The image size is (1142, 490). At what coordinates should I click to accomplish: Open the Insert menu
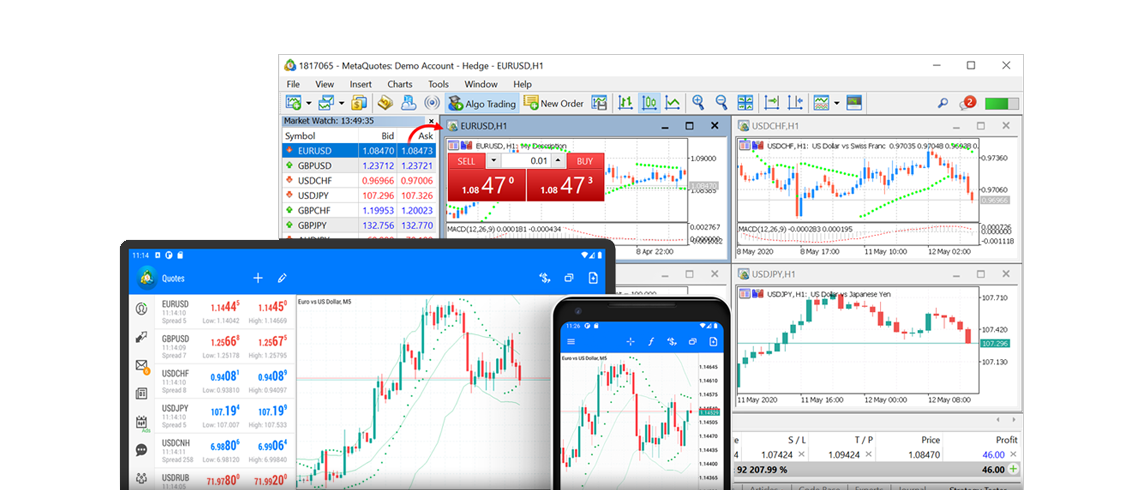pos(361,84)
